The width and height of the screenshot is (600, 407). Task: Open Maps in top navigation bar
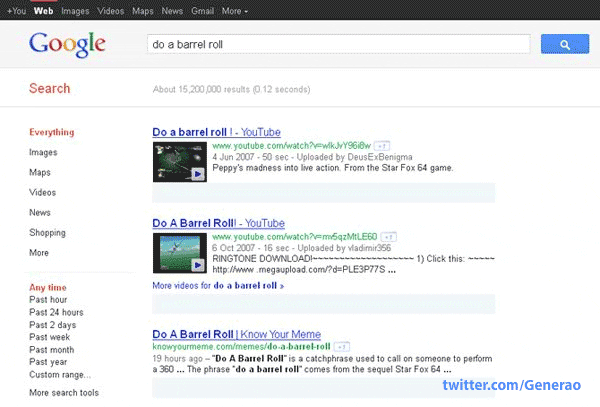pyautogui.click(x=143, y=11)
